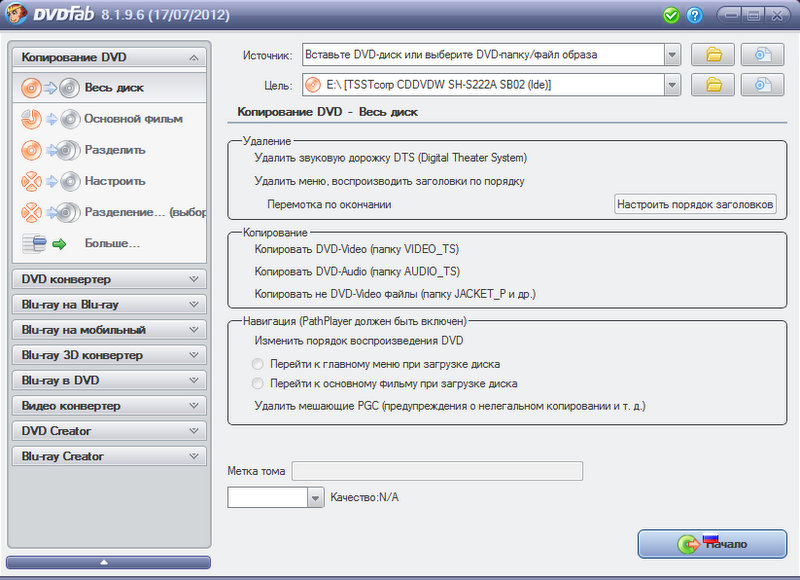This screenshot has height=580, width=800.
Task: Click Удалить звуковую дорожку DTS option
Action: (x=391, y=158)
